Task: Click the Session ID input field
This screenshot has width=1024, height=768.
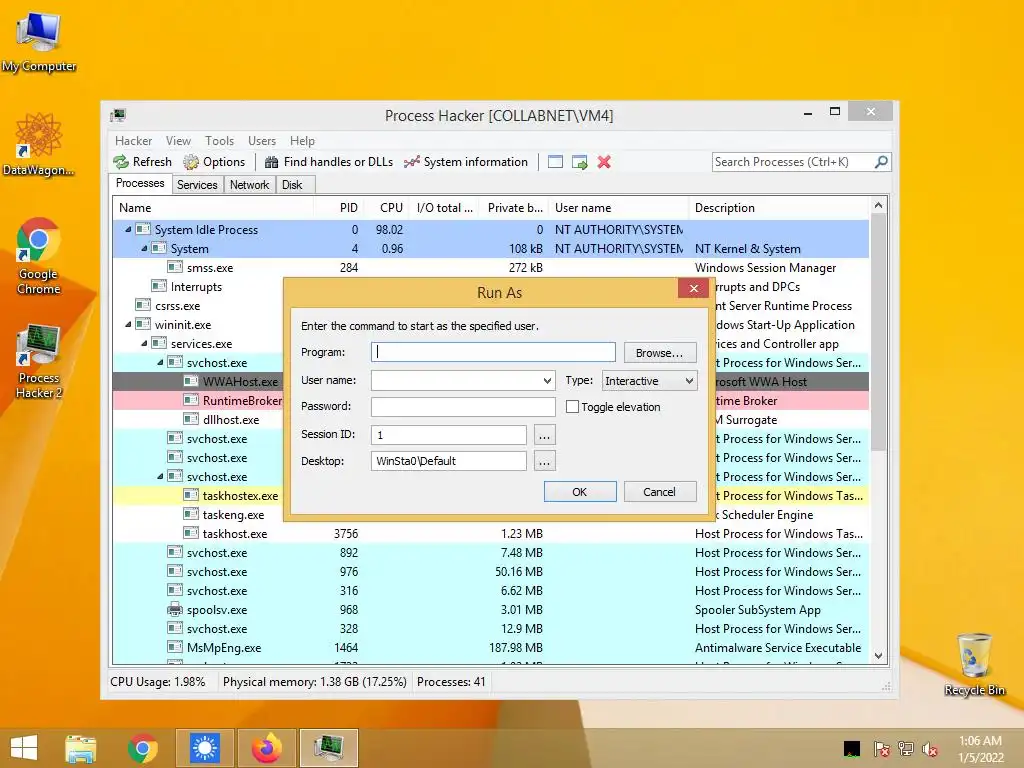Action: pos(449,435)
